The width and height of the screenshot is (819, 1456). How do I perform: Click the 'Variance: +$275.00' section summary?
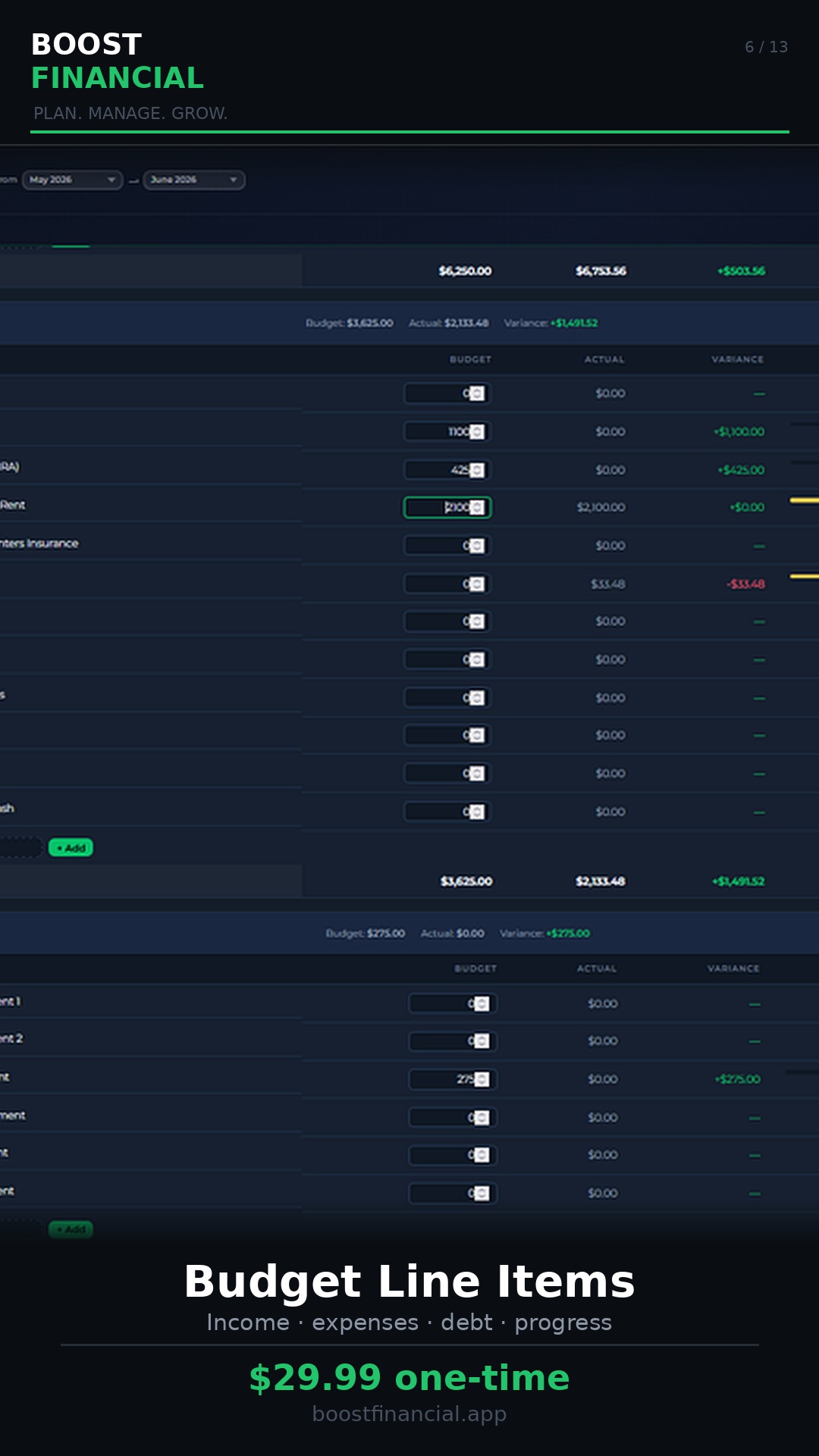coord(544,934)
